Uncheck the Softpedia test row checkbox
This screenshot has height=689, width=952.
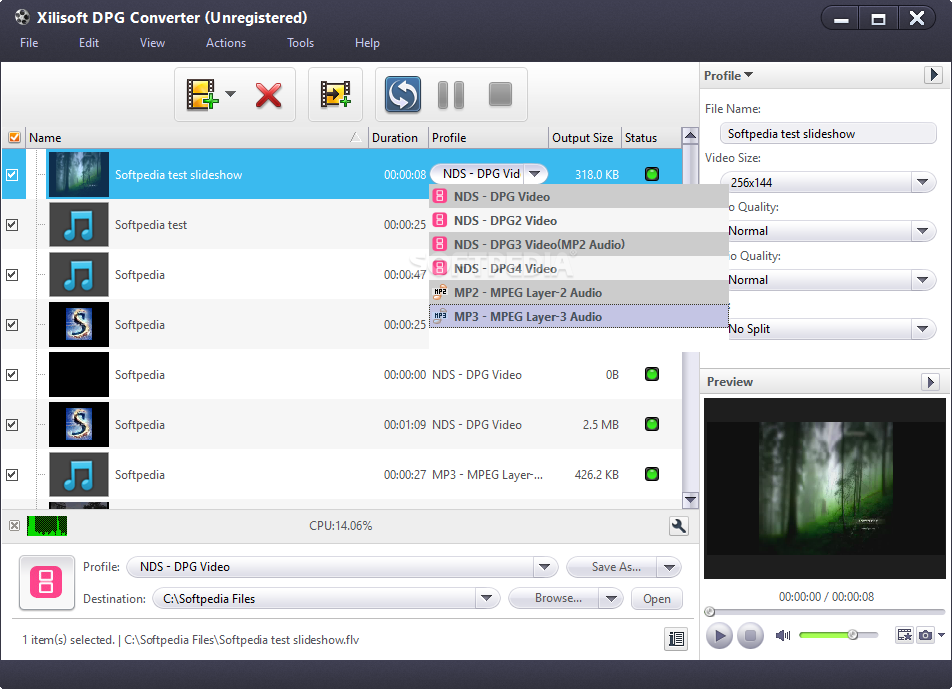12,225
